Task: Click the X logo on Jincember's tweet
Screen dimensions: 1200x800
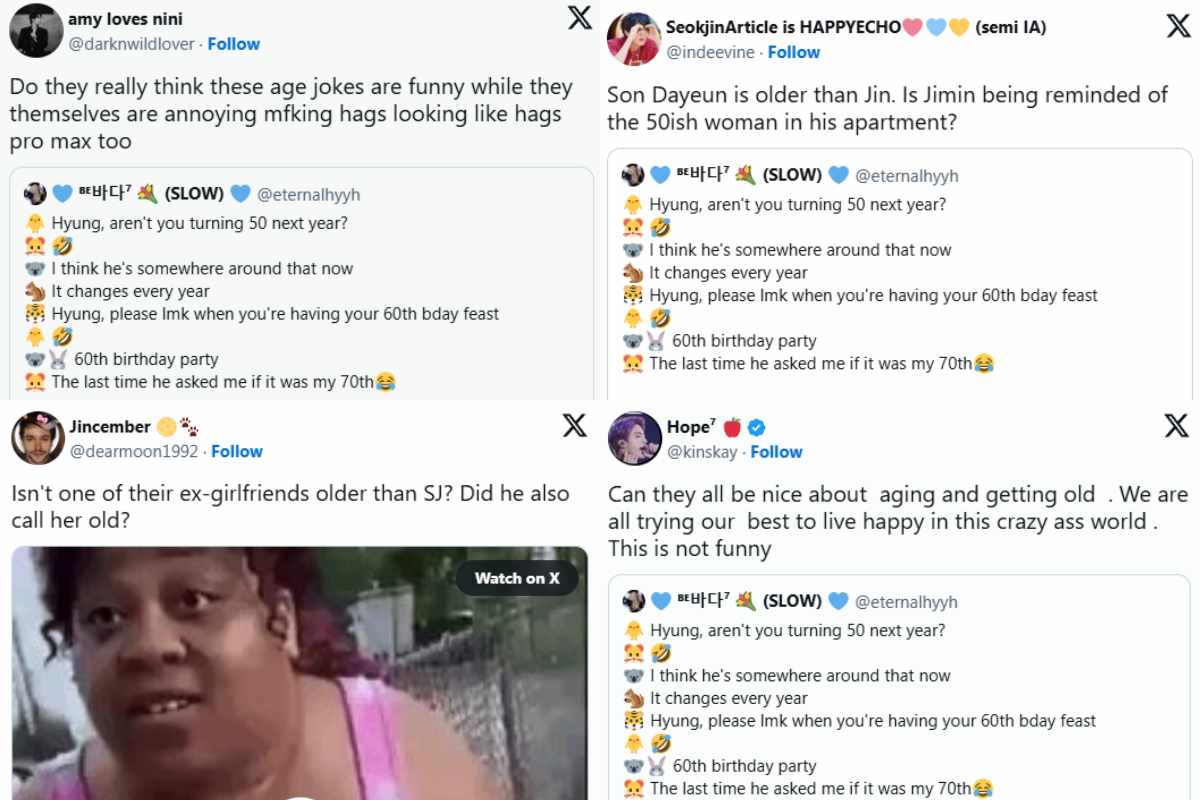Action: point(575,425)
